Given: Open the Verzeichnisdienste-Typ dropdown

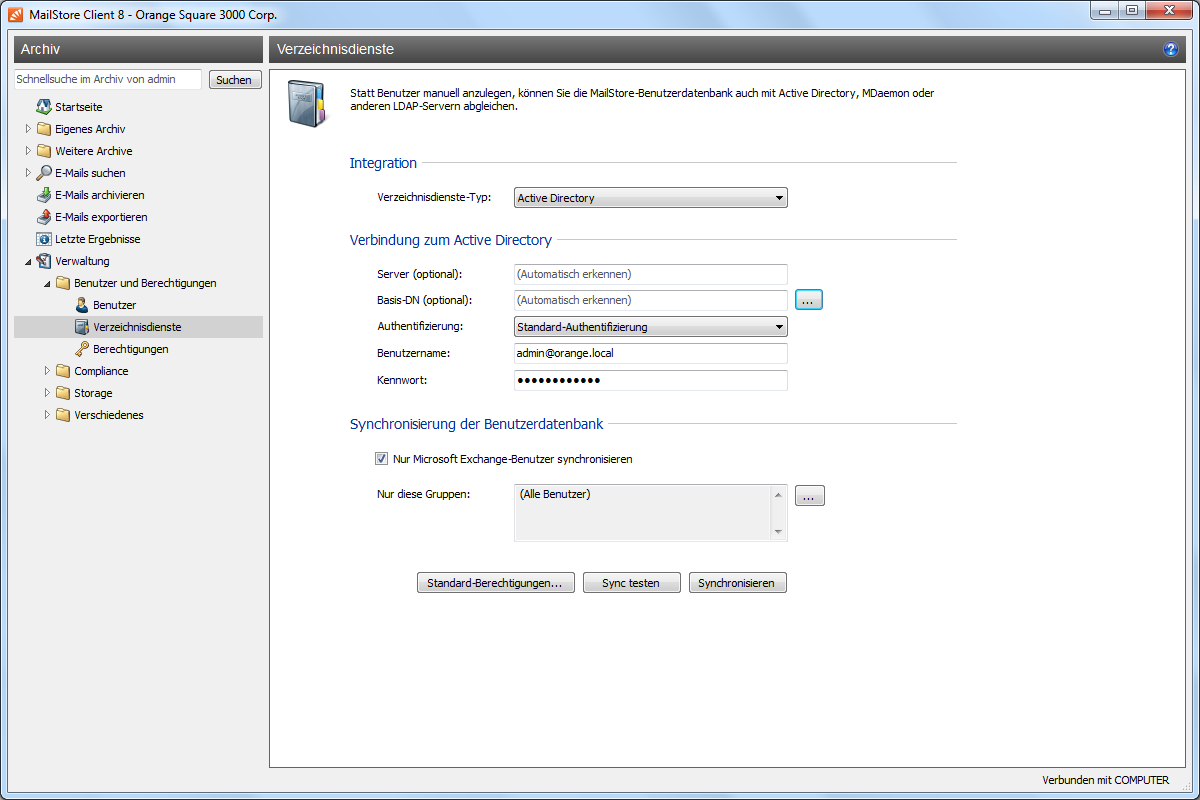Looking at the screenshot, I should (x=651, y=198).
